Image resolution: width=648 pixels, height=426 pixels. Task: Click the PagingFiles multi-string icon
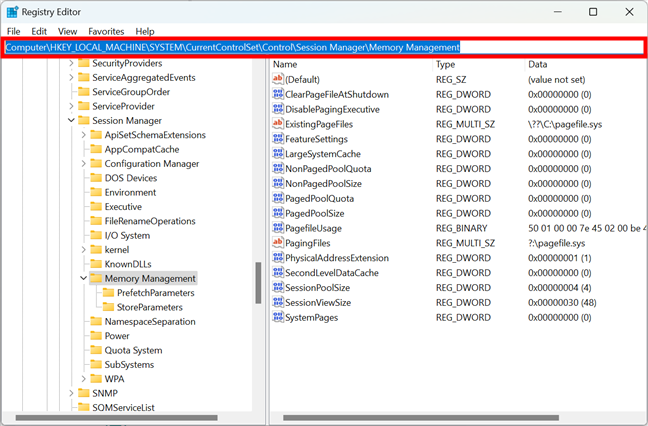pos(278,243)
